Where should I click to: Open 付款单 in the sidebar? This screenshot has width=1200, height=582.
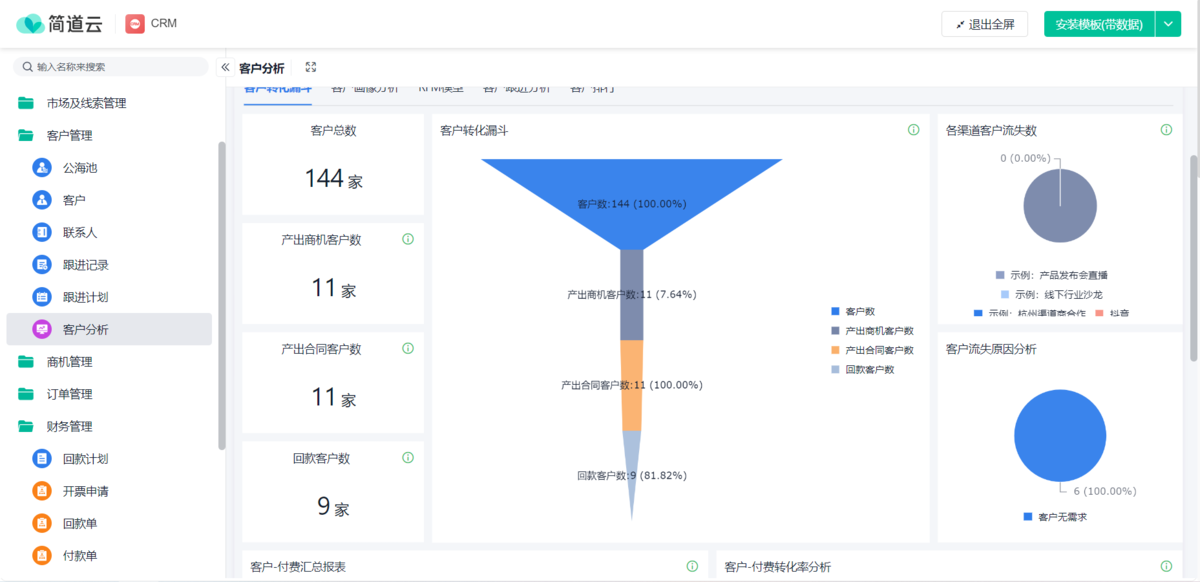tap(109, 555)
